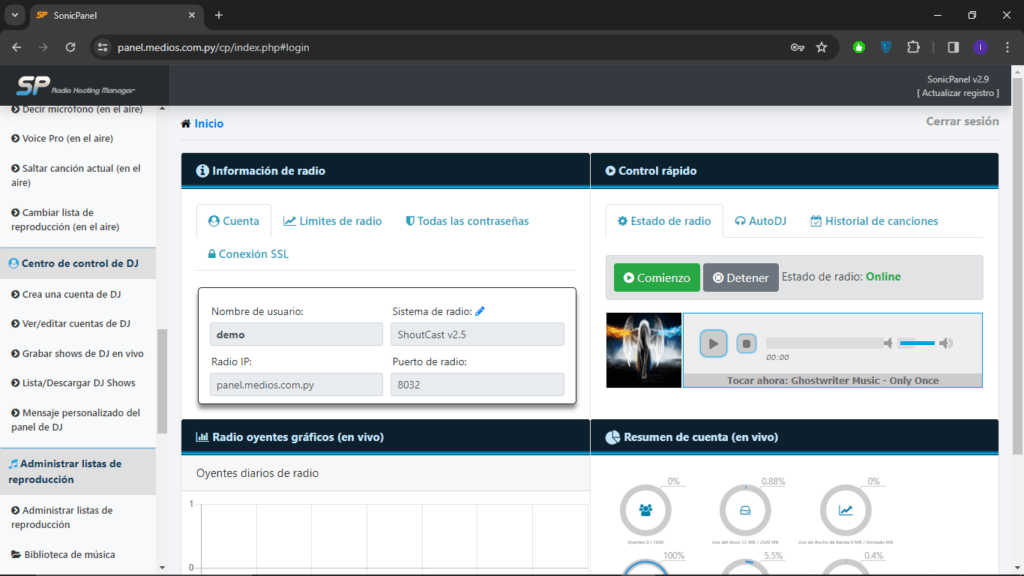
Task: Seek within the player progress bar
Action: point(824,343)
